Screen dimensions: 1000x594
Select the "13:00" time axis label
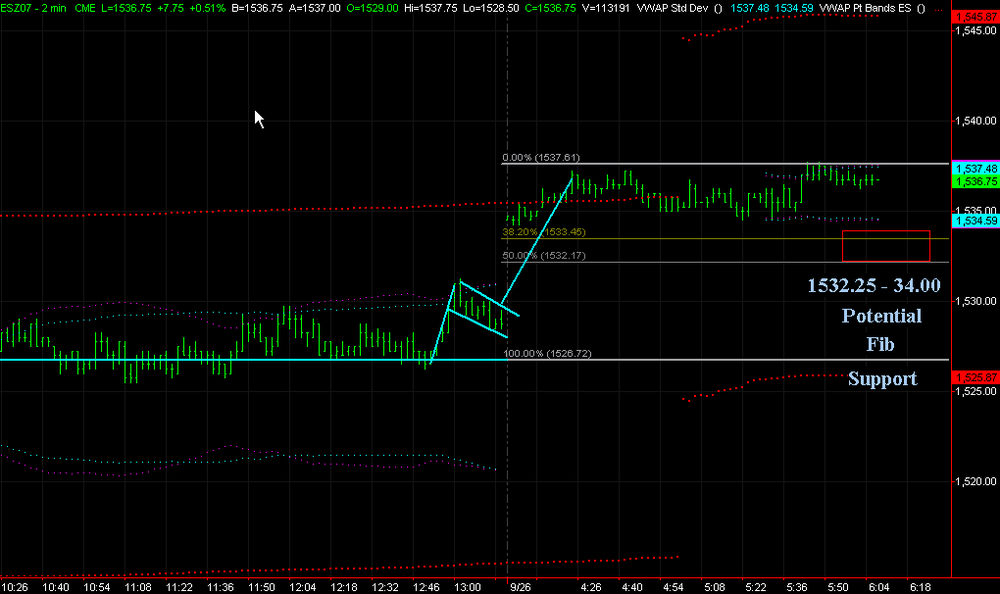coord(467,587)
